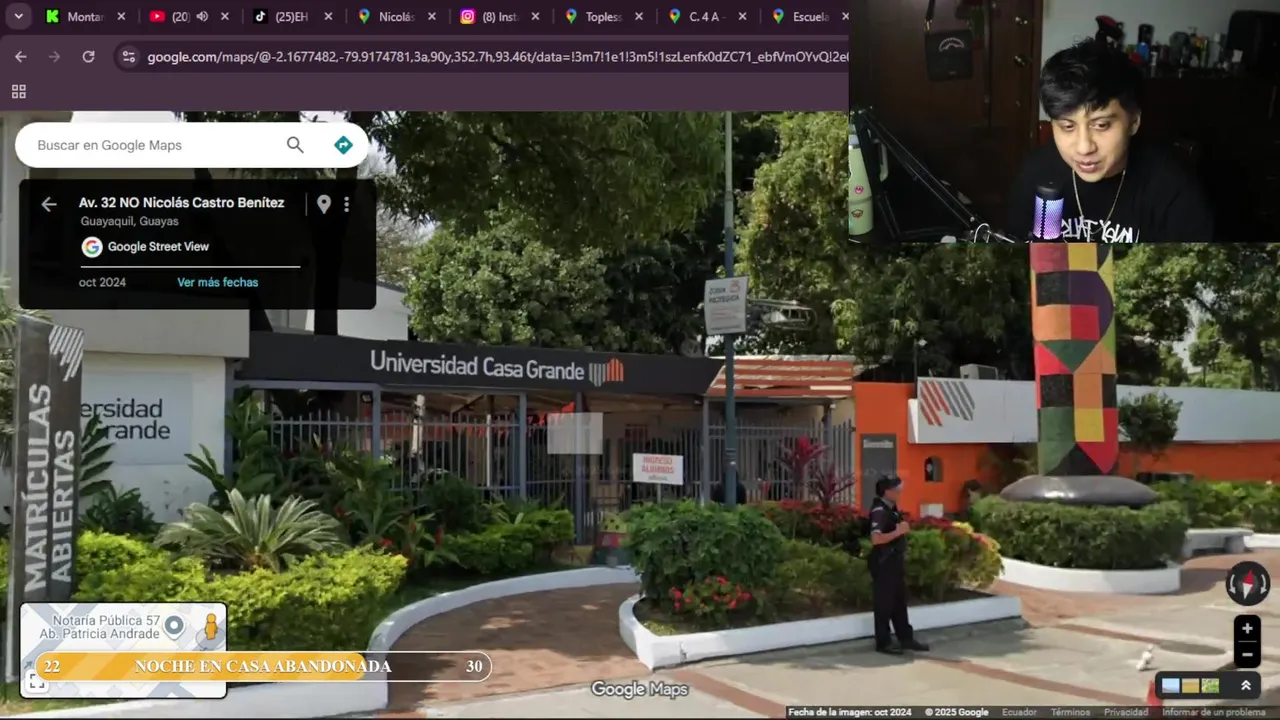The height and width of the screenshot is (720, 1280).
Task: Select the first blue sky imagery thumbnail
Action: 1170,686
